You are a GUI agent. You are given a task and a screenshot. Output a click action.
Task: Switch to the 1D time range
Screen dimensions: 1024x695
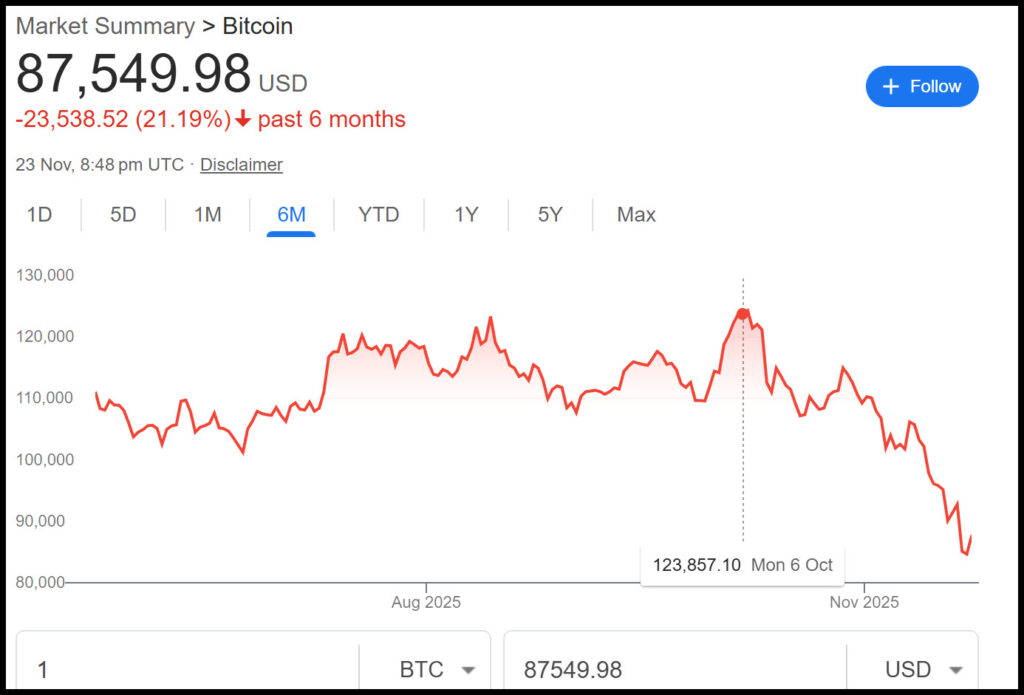(x=39, y=214)
